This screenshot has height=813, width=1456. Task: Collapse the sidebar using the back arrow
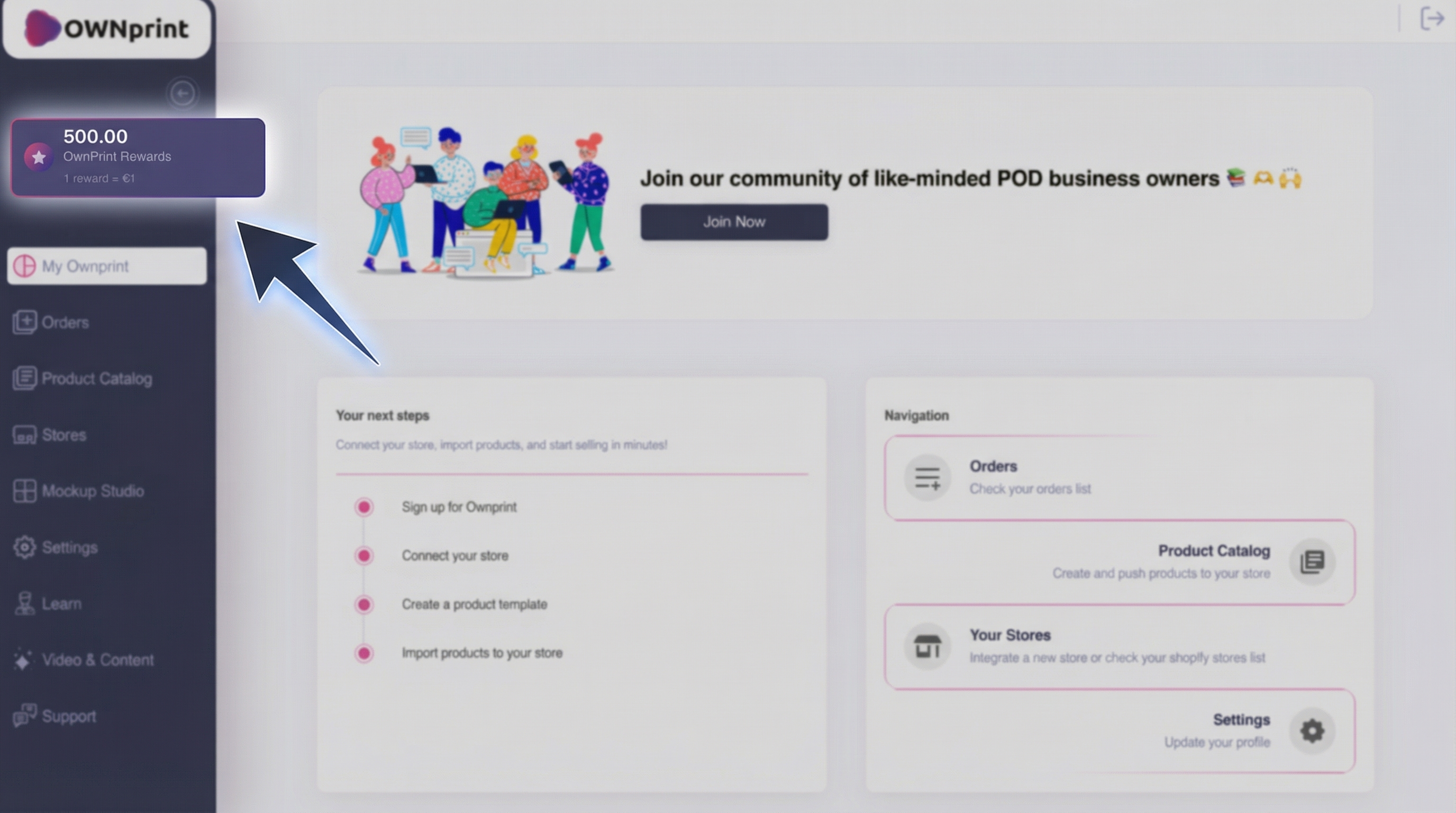(182, 93)
